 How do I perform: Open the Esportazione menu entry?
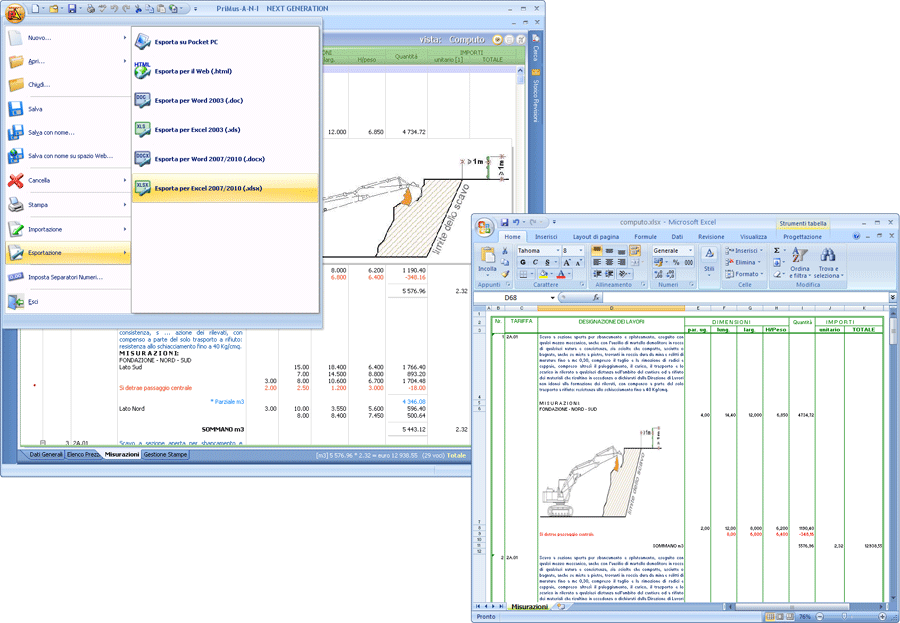68,253
